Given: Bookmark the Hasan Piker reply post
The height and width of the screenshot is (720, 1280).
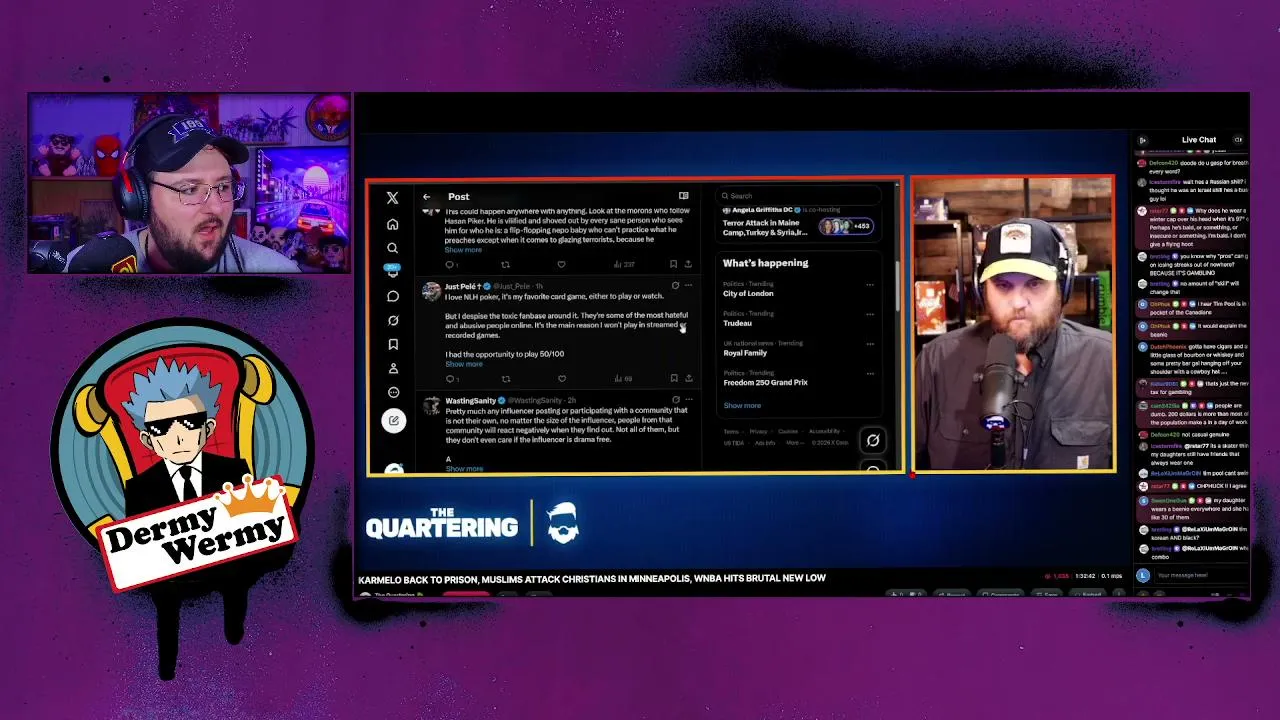Looking at the screenshot, I should [673, 264].
